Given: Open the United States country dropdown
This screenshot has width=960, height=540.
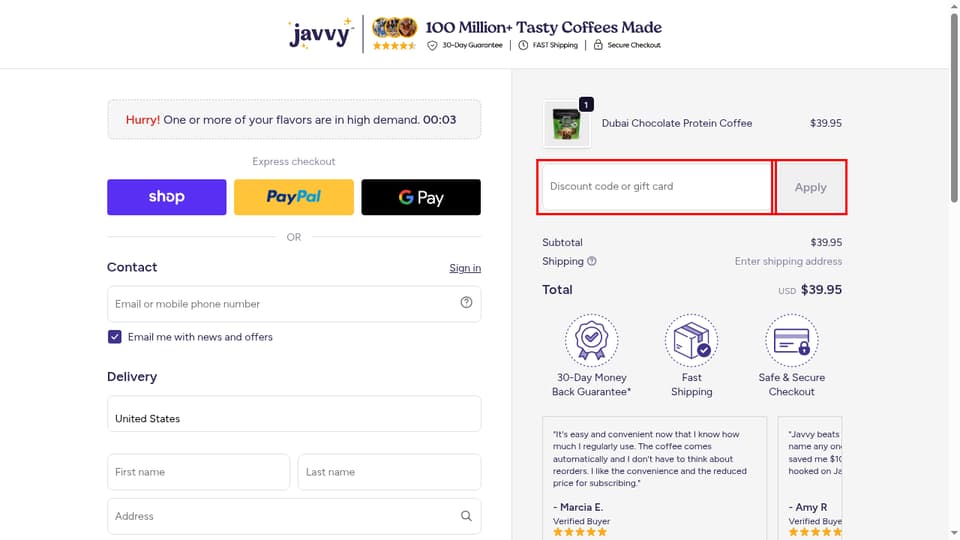Looking at the screenshot, I should point(294,414).
